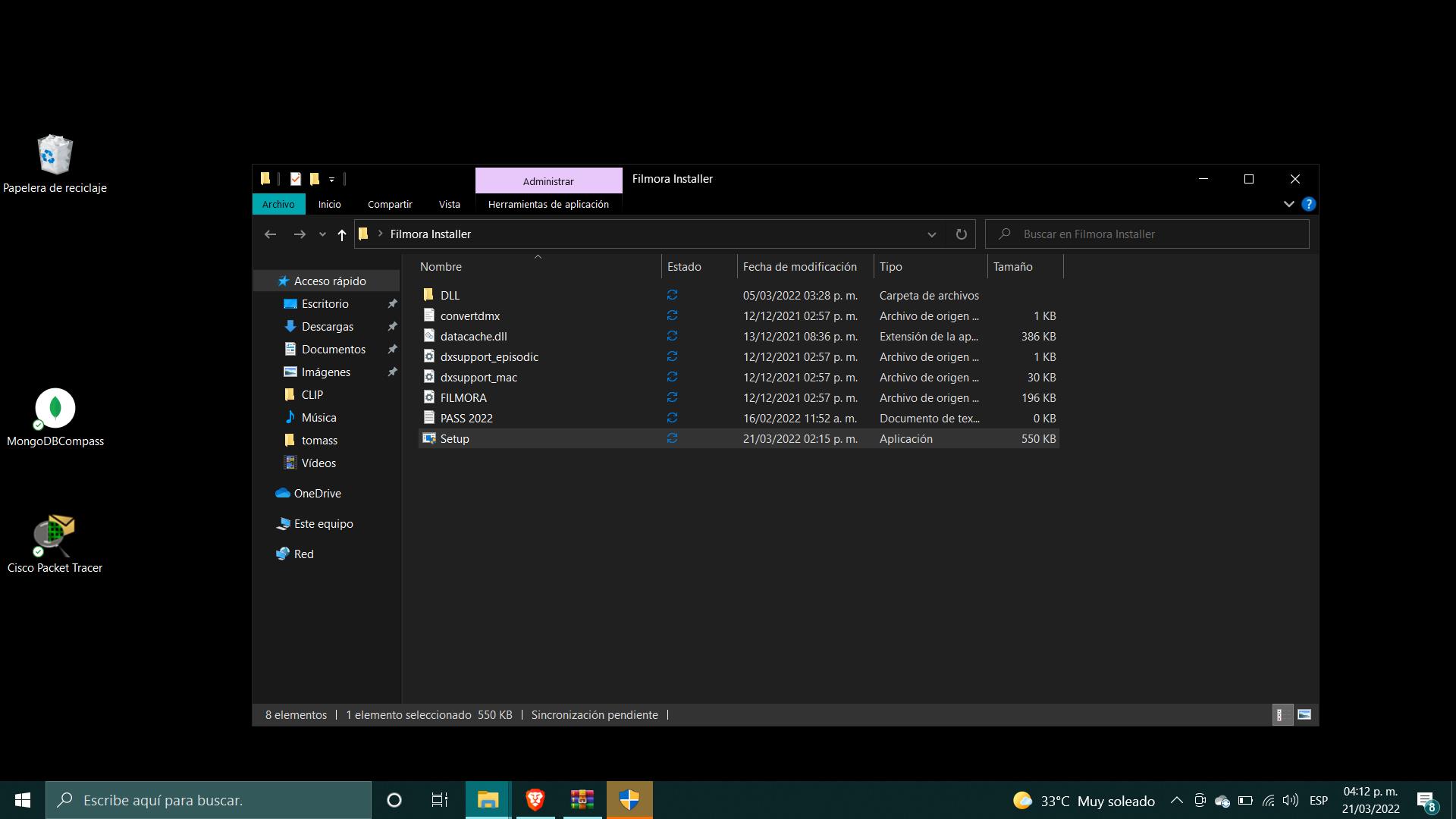Expand the ribbon with chevron arrow
The height and width of the screenshot is (819, 1456).
(x=1288, y=204)
